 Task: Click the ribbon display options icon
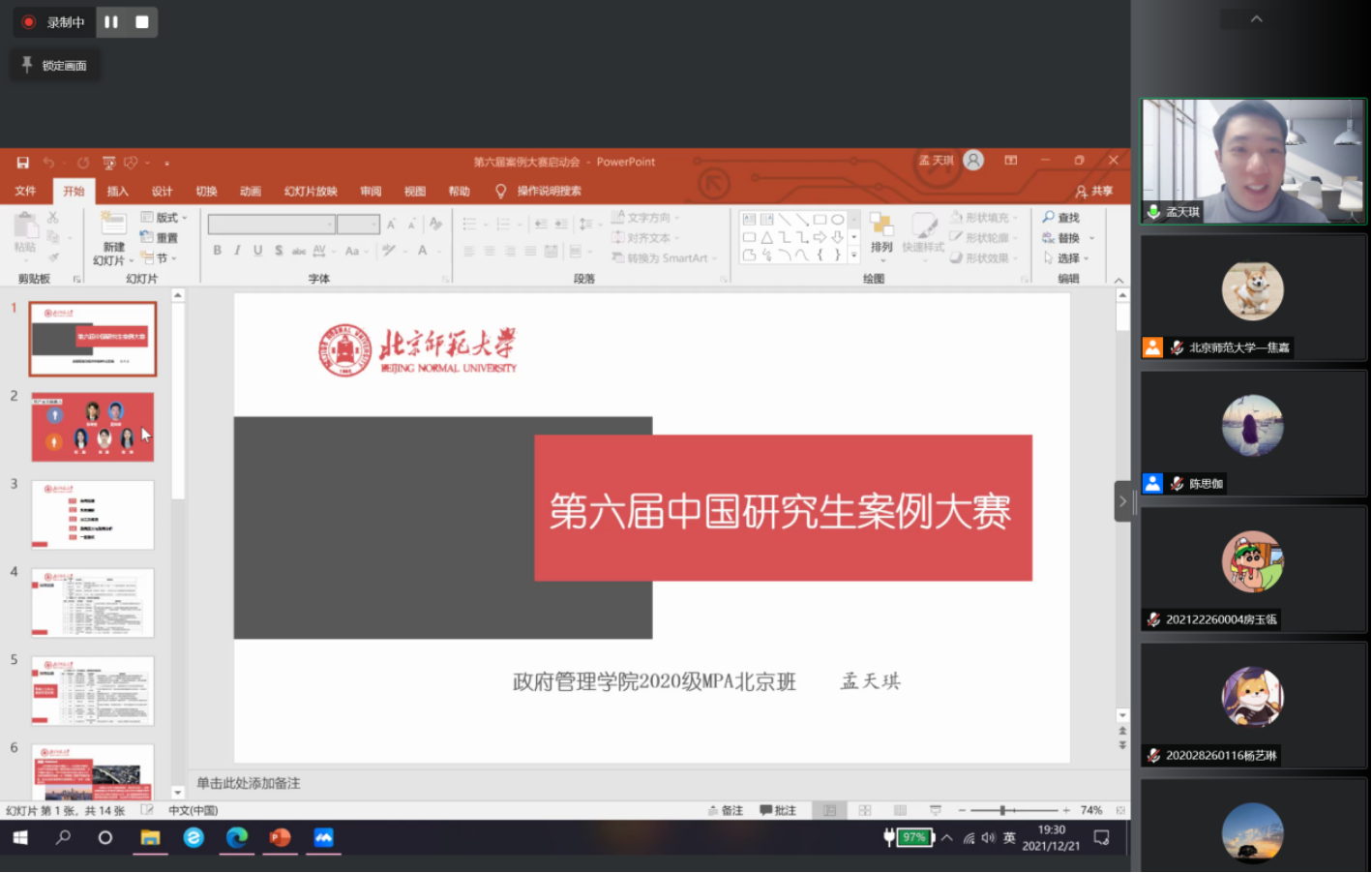pos(1011,161)
